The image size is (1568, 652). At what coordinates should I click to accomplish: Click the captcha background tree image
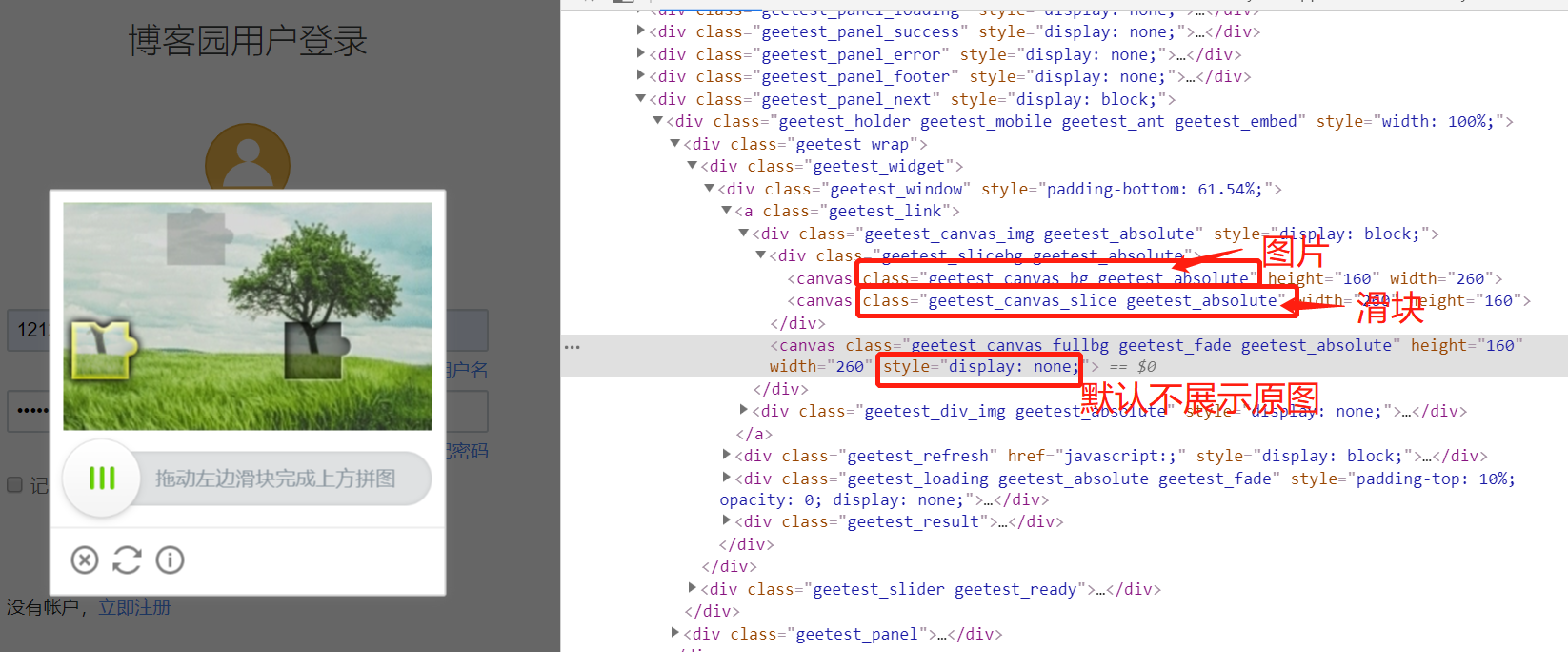(x=248, y=316)
